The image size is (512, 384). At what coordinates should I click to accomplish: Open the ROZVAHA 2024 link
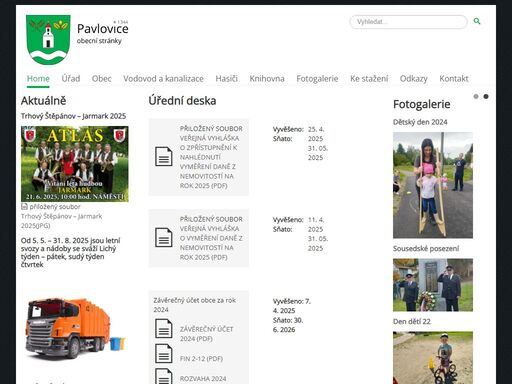203,379
